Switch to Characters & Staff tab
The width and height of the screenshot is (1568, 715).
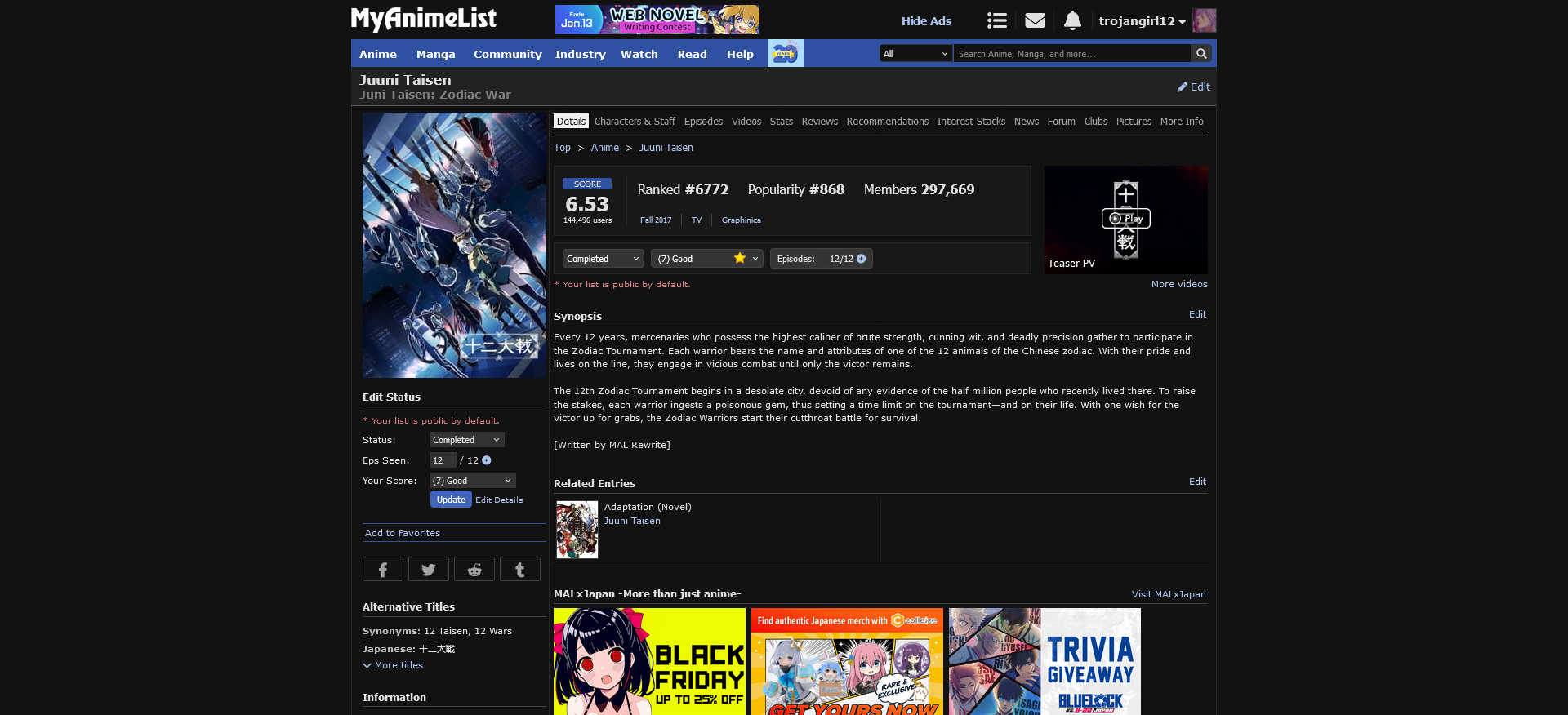click(635, 122)
